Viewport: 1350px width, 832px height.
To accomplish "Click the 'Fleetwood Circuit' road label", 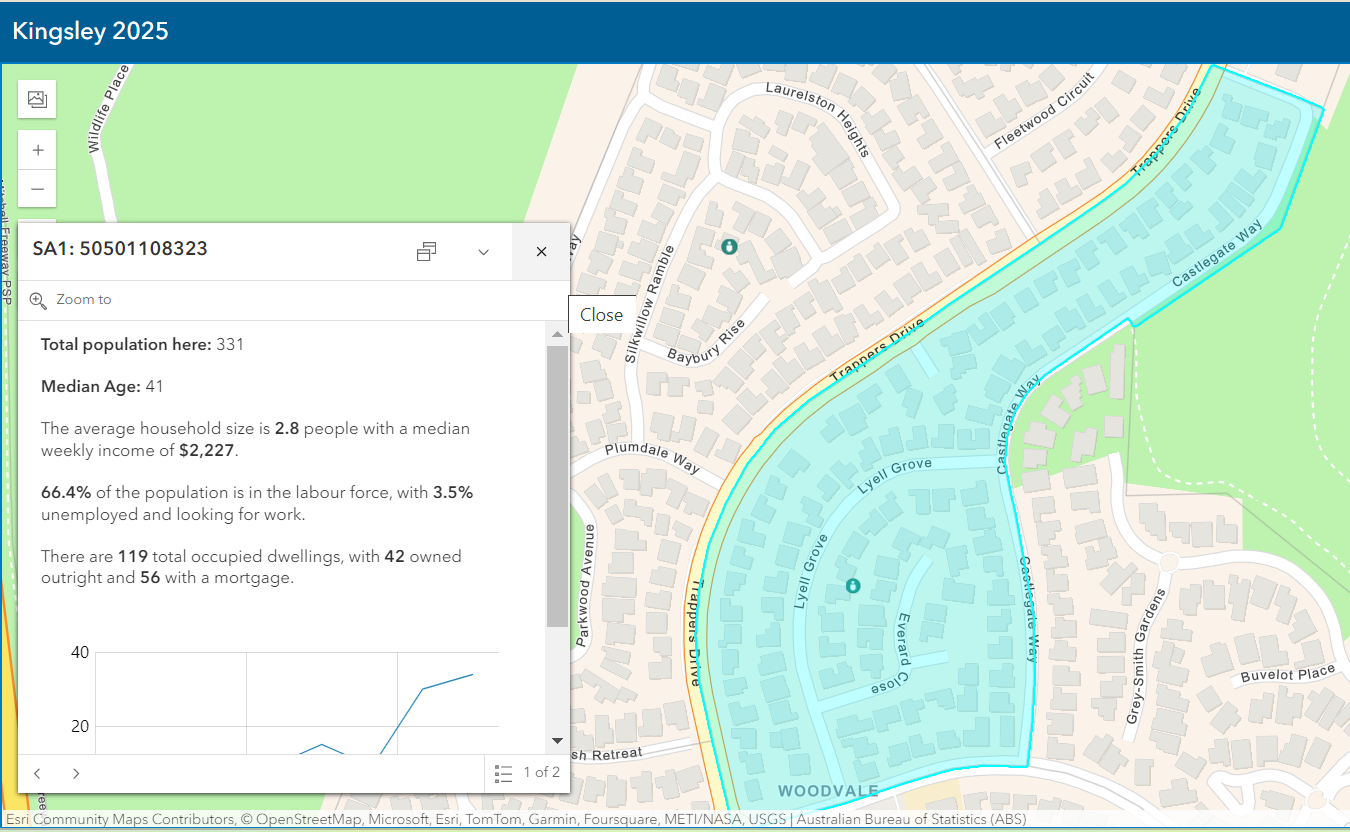I will point(1045,111).
